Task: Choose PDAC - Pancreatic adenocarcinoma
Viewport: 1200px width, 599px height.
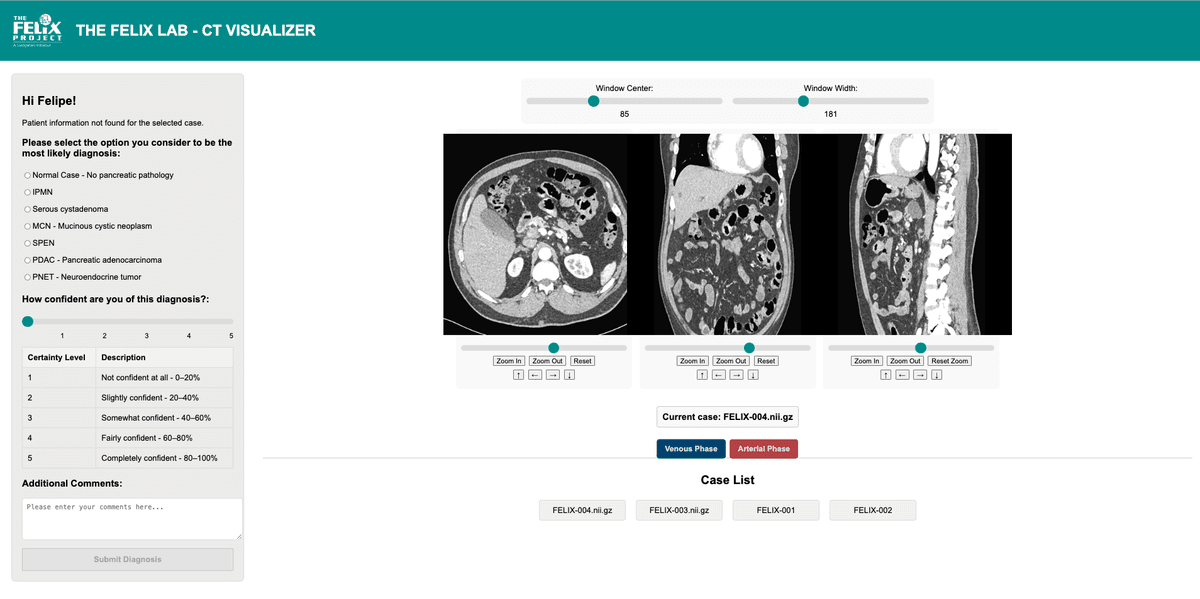Action: coord(28,260)
